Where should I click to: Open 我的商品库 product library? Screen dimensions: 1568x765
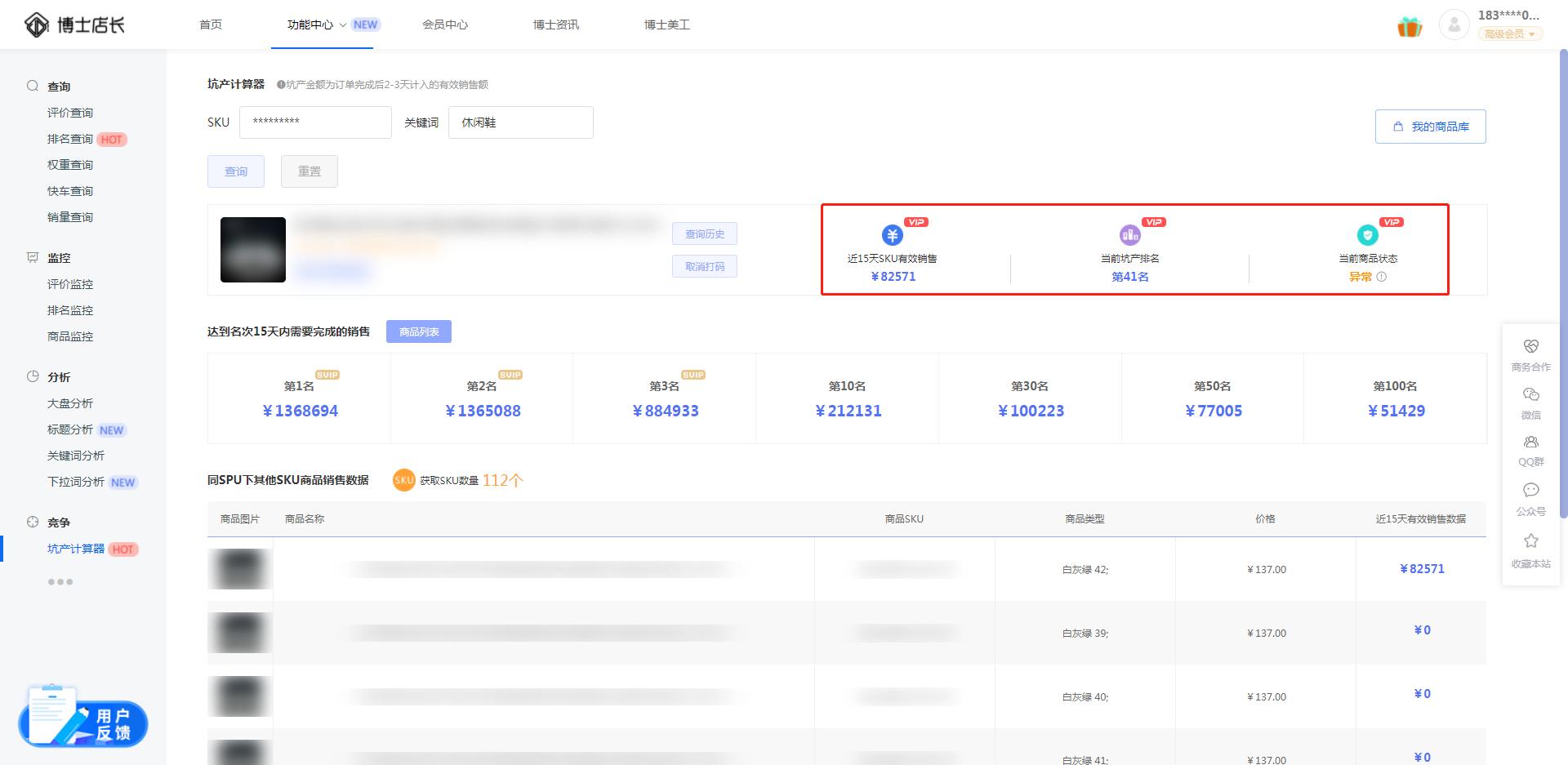pos(1430,127)
